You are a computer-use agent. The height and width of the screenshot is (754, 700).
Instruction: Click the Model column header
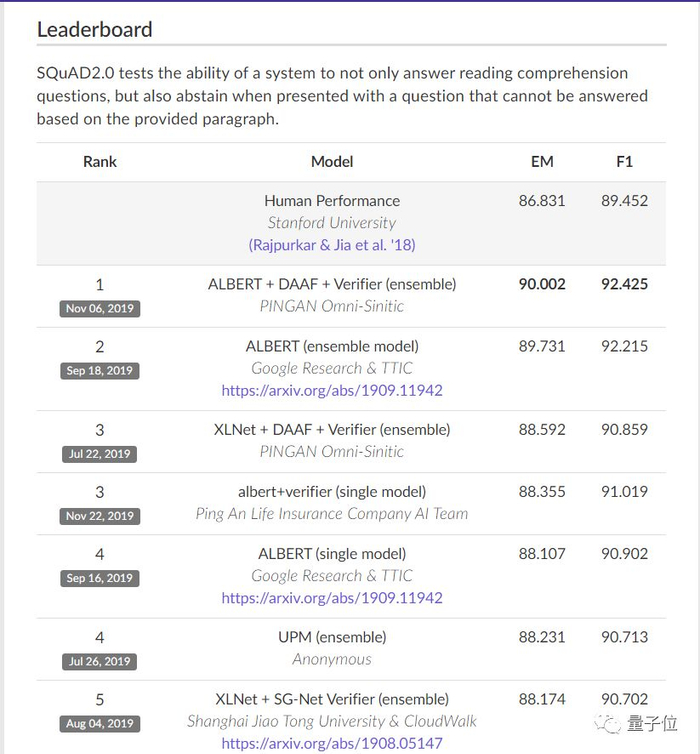[x=332, y=161]
